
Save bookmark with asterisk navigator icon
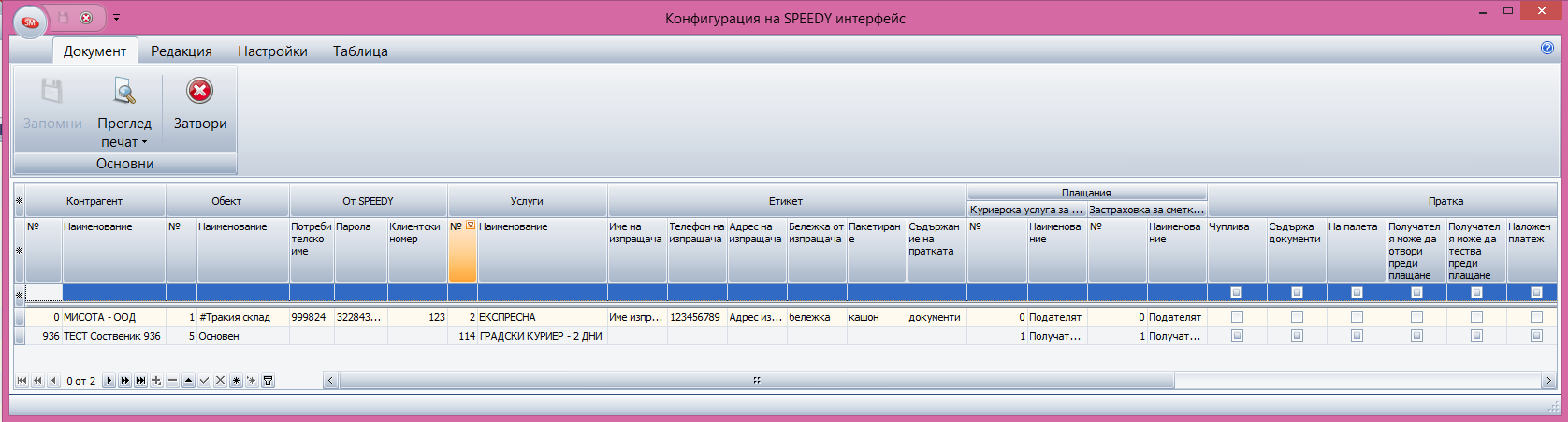(x=236, y=381)
